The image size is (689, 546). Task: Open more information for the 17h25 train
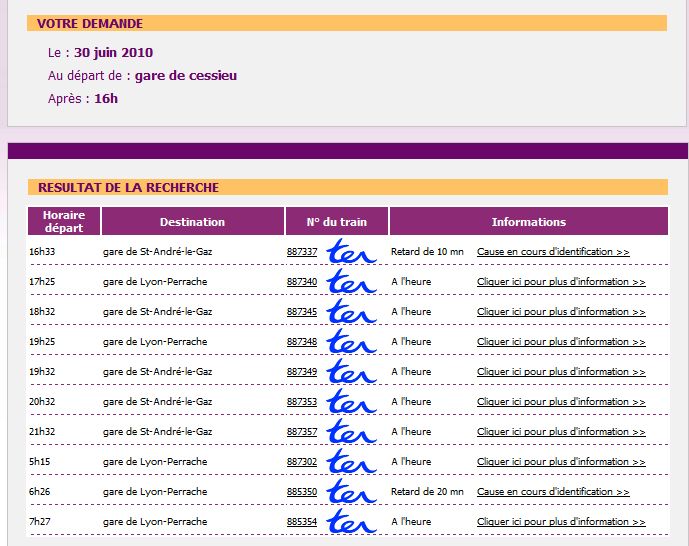(561, 282)
